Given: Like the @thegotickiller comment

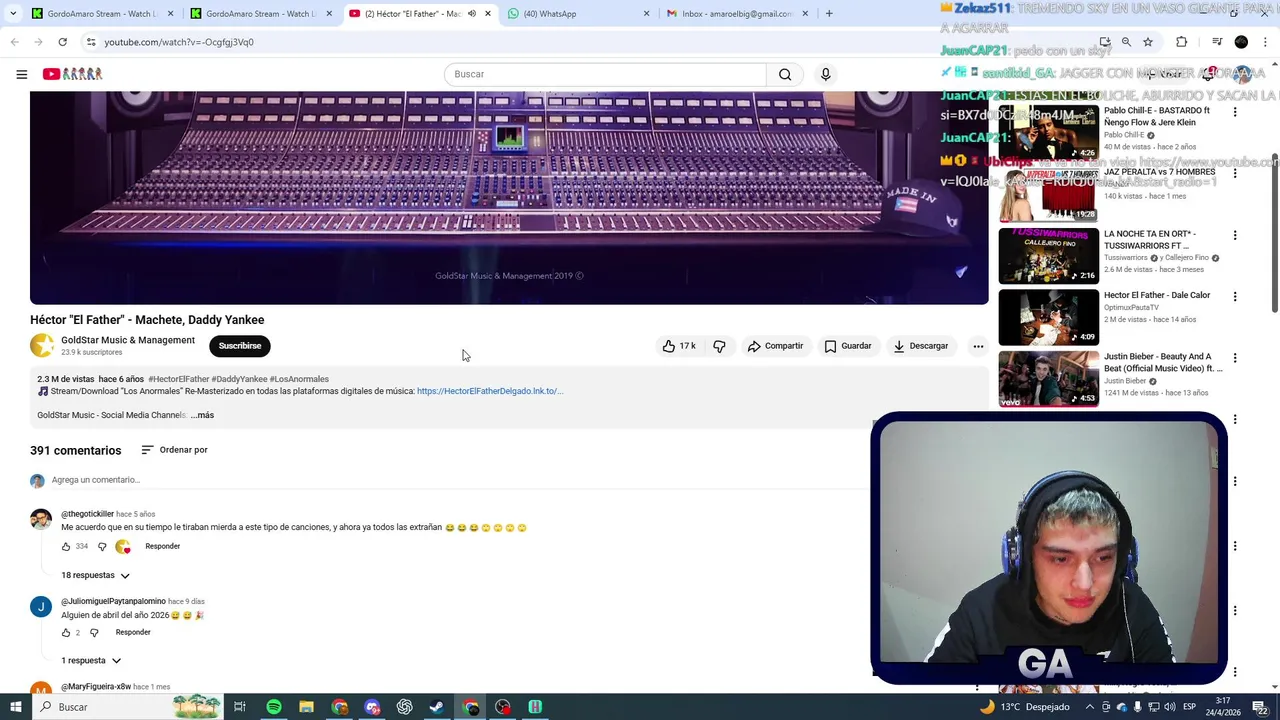Looking at the screenshot, I should 66,546.
